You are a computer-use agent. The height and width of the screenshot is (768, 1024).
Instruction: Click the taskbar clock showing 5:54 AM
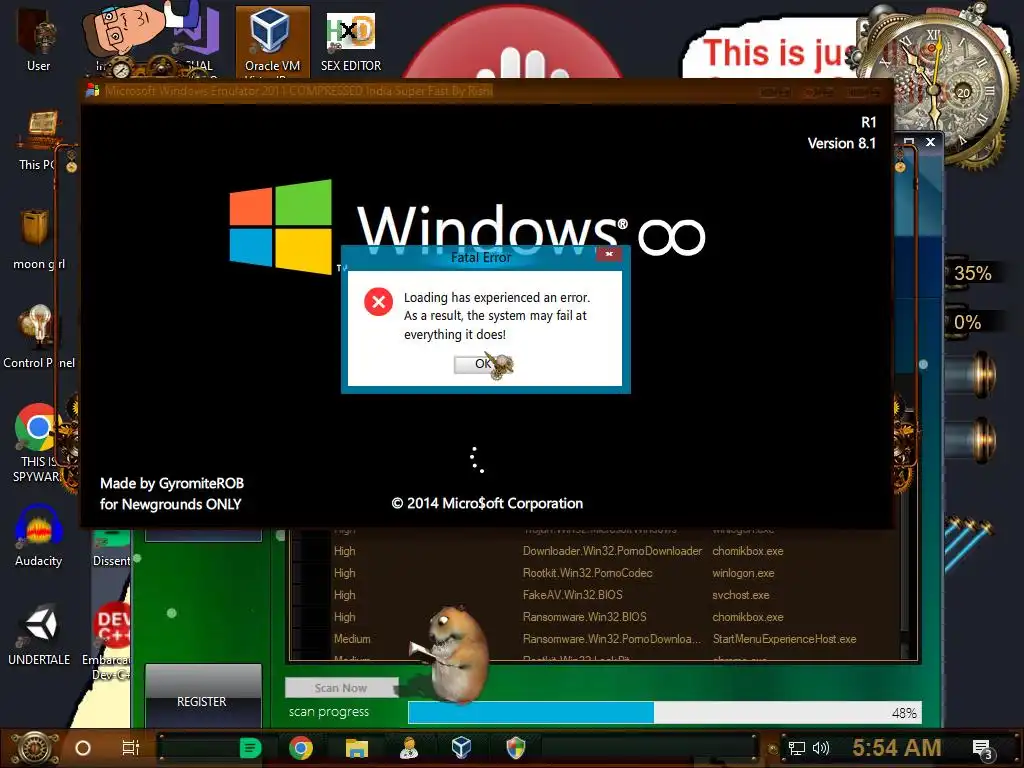897,748
